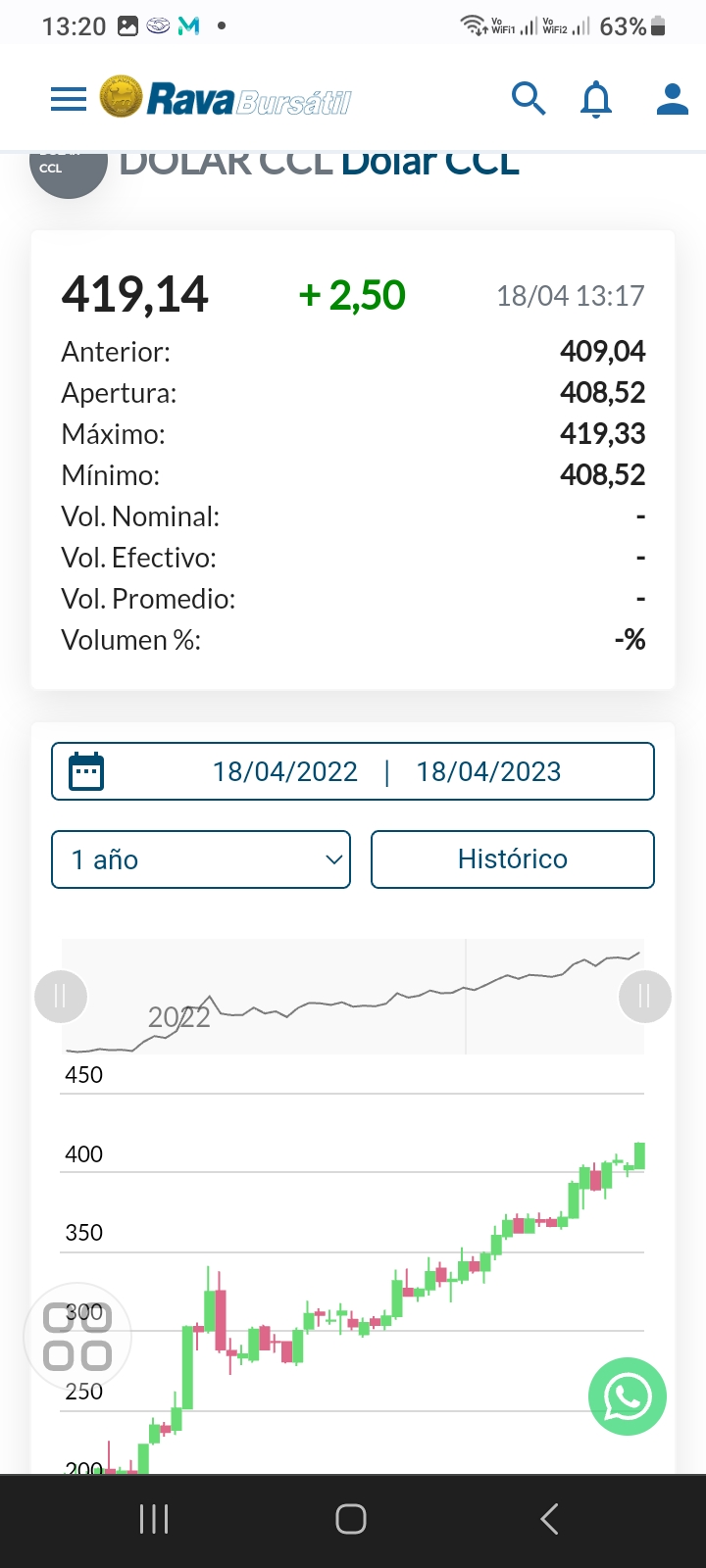706x1568 pixels.
Task: Tap the calendar icon in date range
Action: pyautogui.click(x=86, y=771)
